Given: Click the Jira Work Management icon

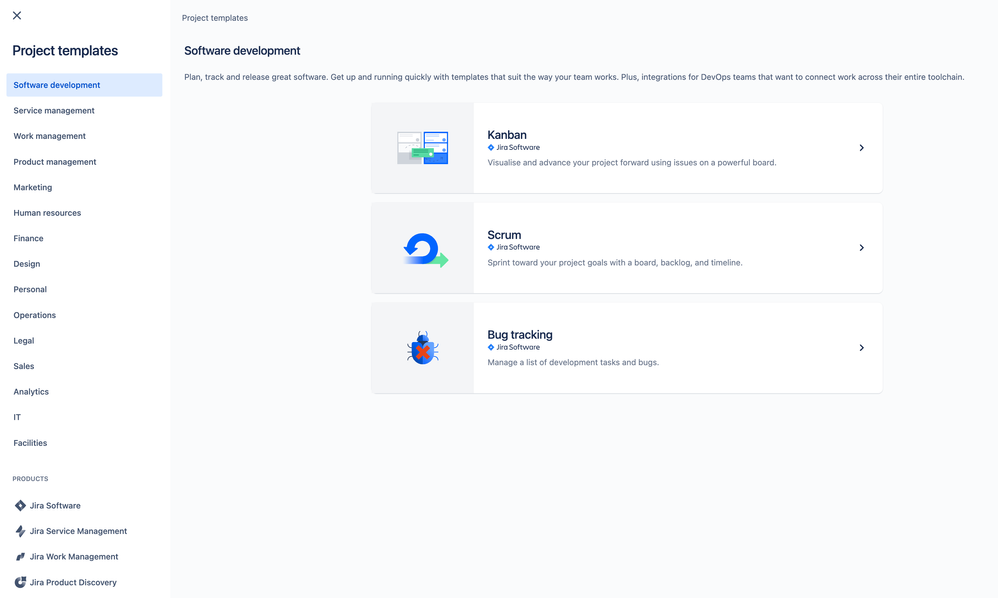Looking at the screenshot, I should click(x=20, y=557).
